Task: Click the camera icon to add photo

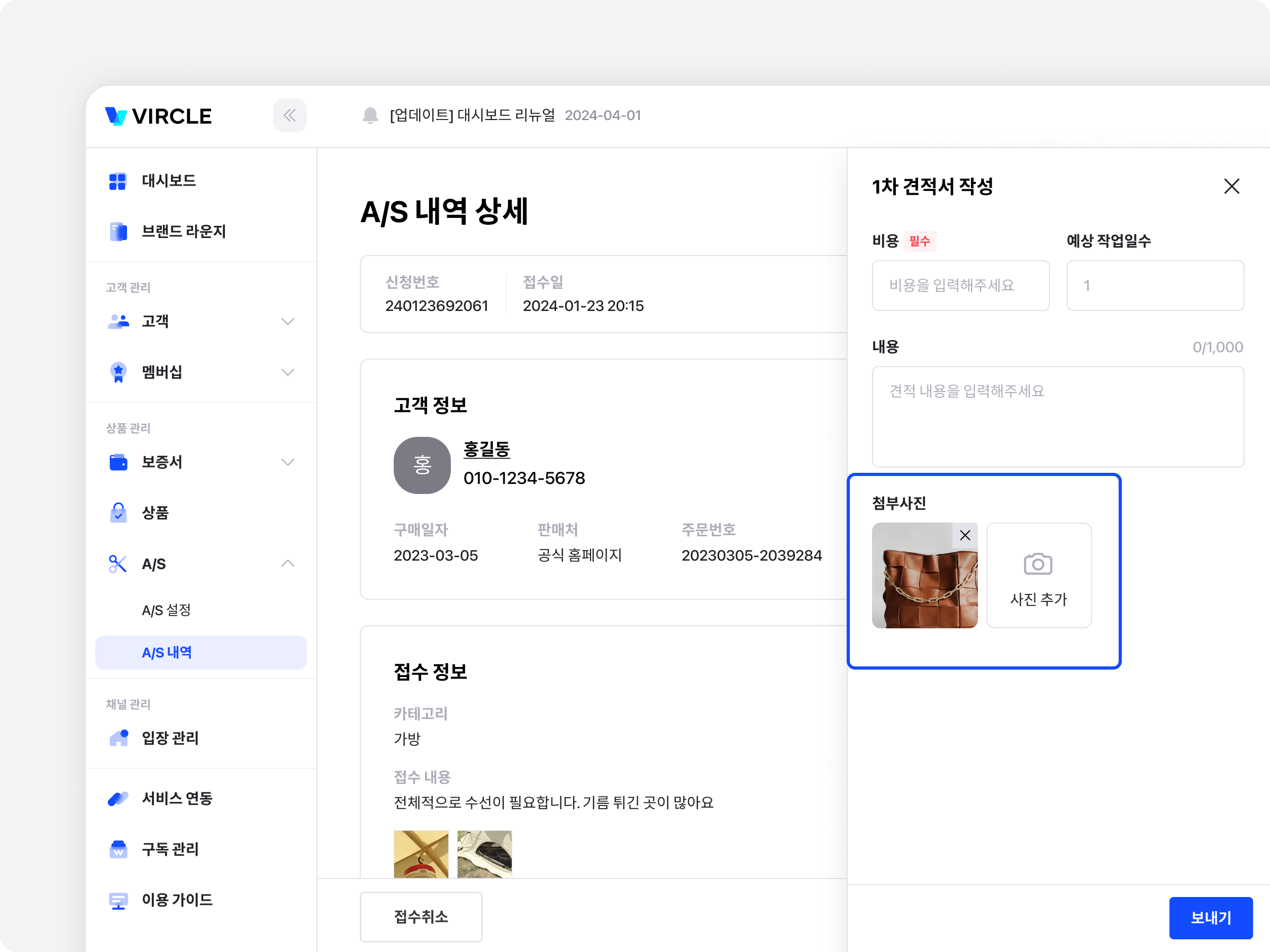Action: click(1038, 564)
